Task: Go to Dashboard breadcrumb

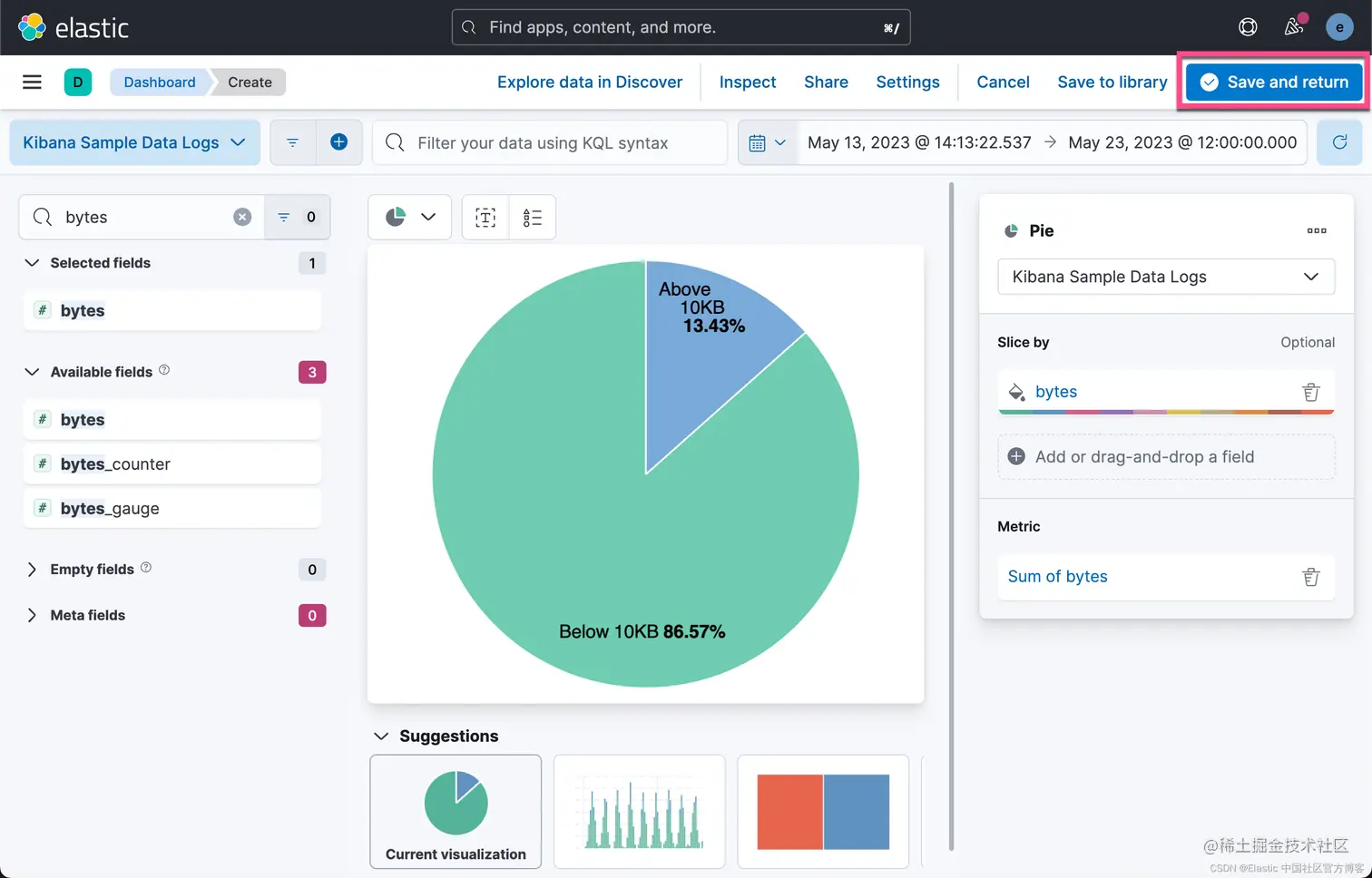Action: click(x=160, y=82)
